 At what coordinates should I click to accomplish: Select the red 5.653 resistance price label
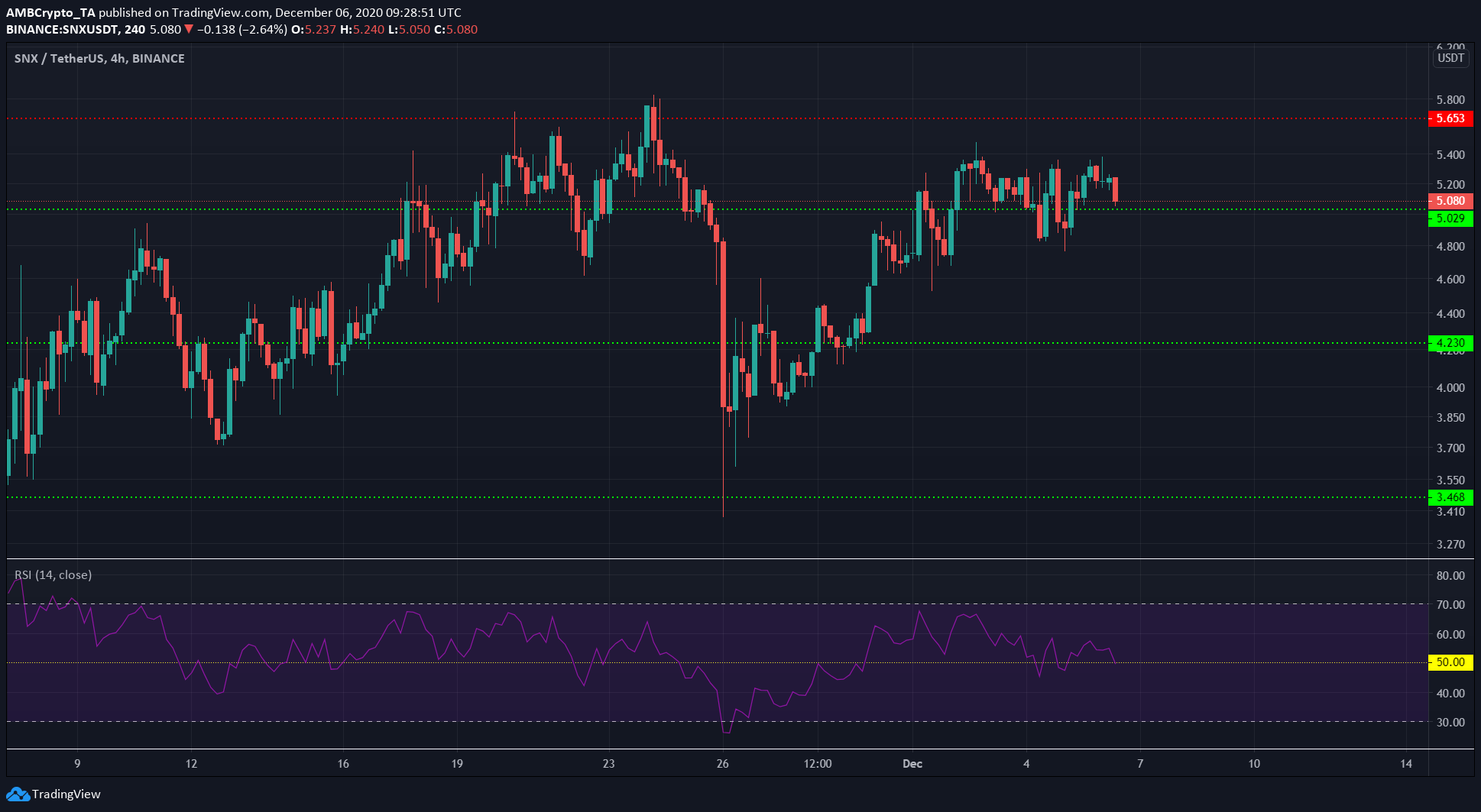(x=1450, y=118)
